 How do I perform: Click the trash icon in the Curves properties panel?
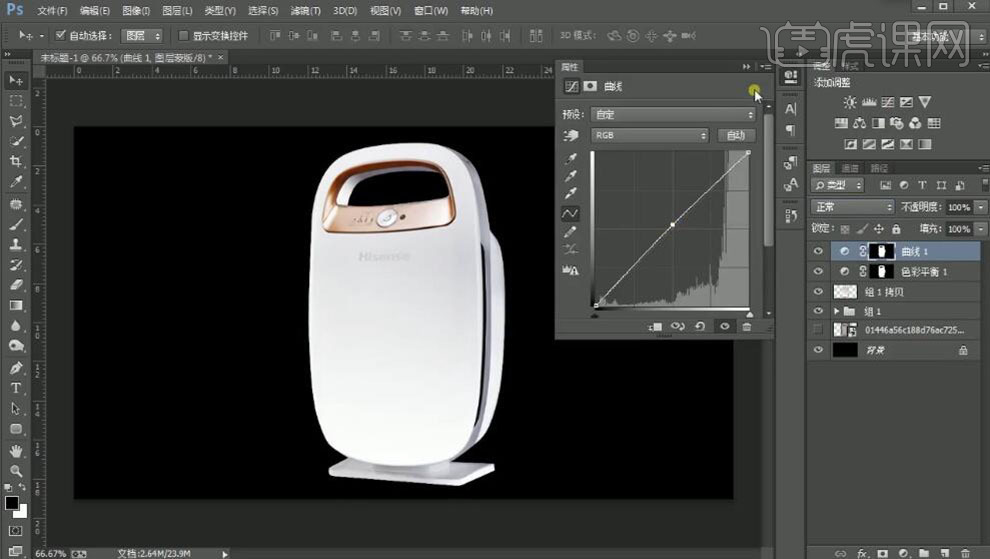pos(747,326)
